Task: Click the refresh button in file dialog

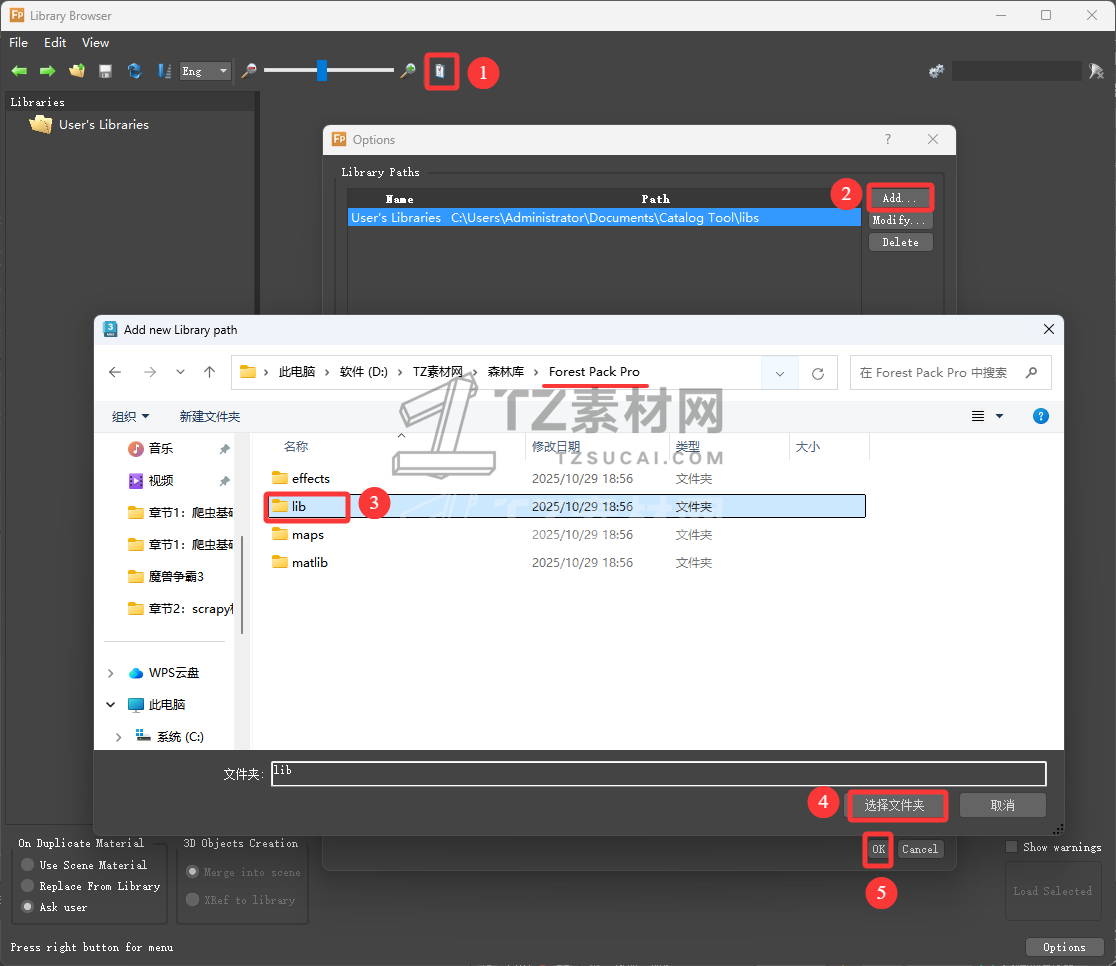Action: tap(818, 373)
